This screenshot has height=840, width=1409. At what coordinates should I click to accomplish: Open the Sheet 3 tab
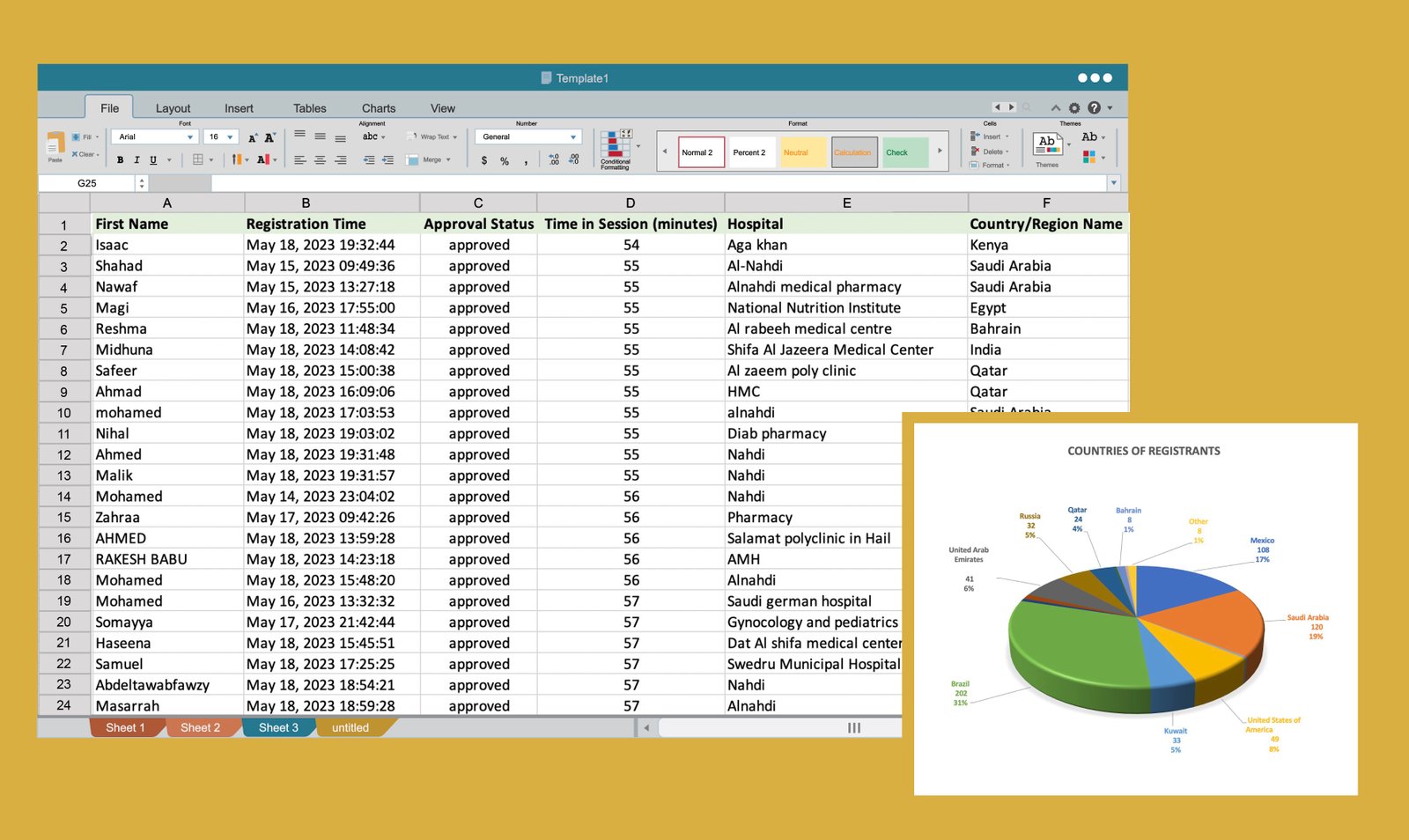tap(278, 728)
